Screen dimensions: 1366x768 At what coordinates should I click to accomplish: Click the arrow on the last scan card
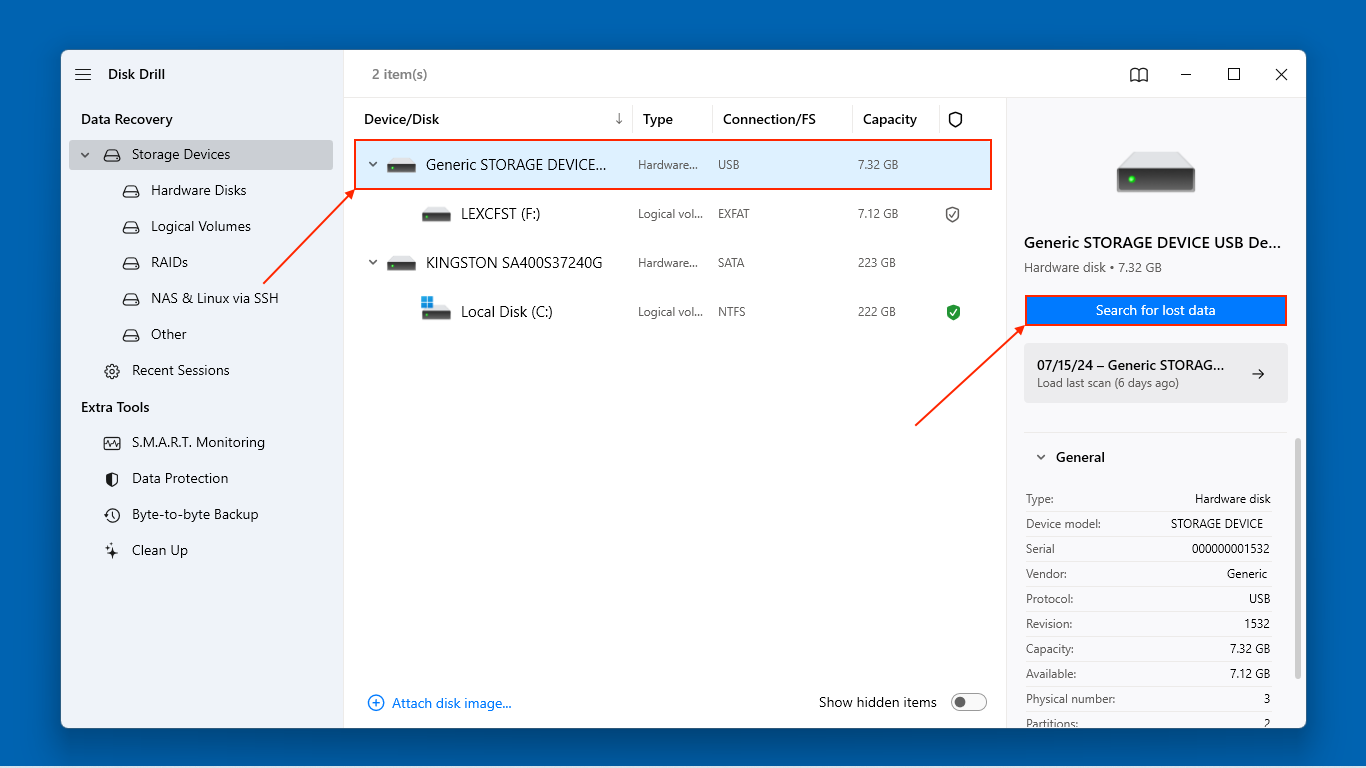(1258, 373)
